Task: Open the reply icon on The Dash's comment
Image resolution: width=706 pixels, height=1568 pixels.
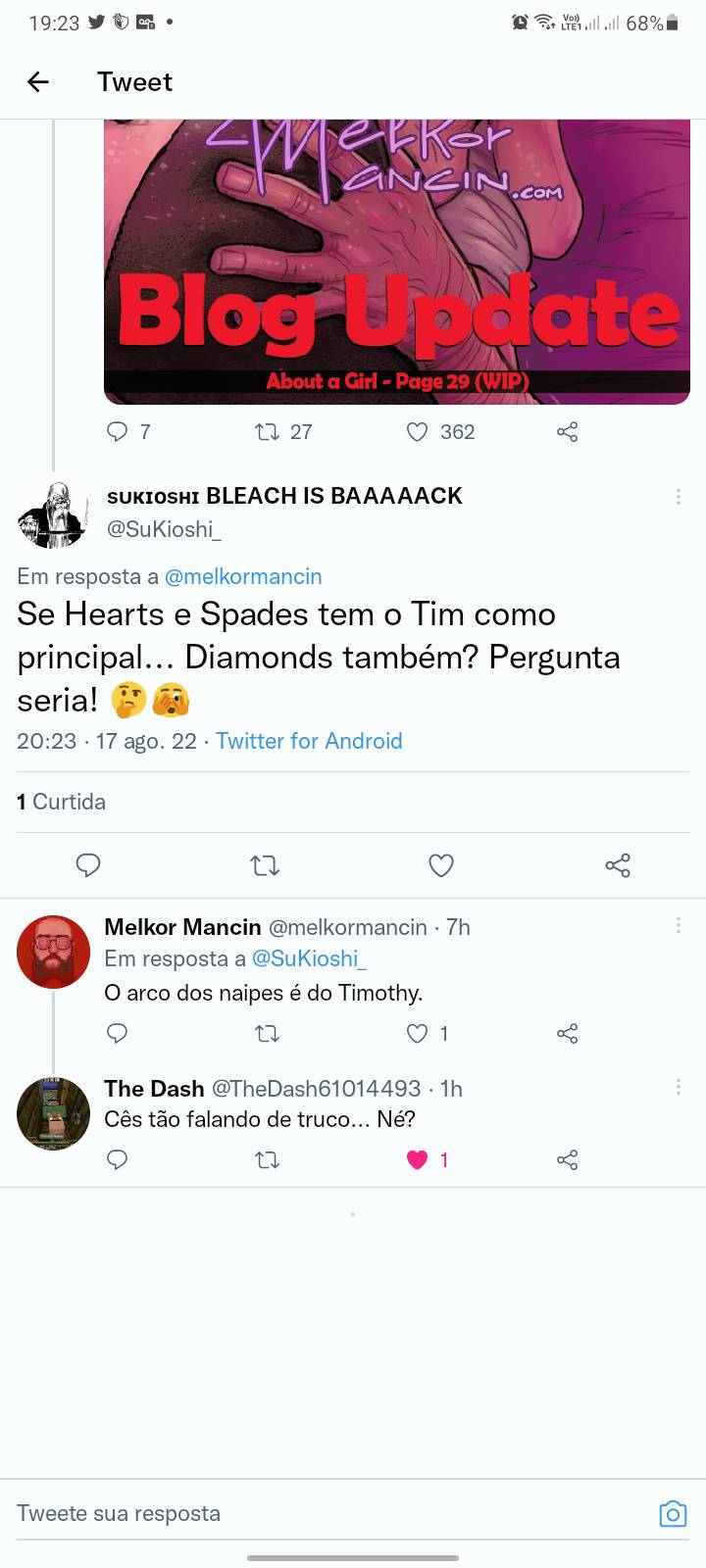Action: click(x=117, y=1159)
